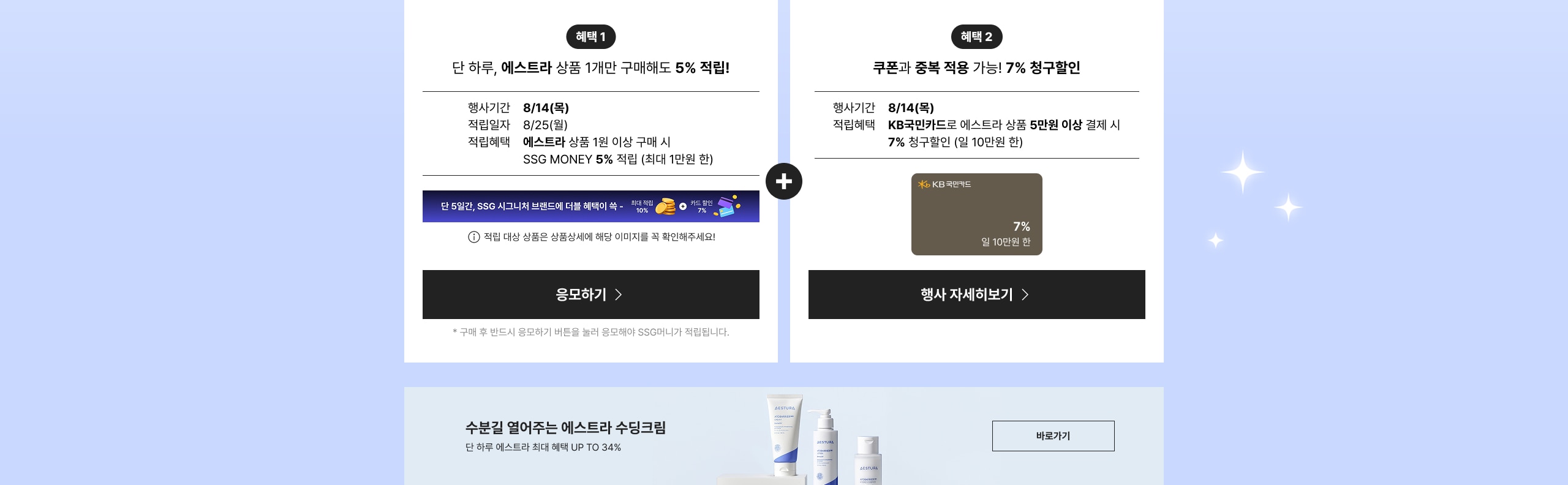Click the 에스트라 cream tube product image
1568x485 pixels.
pos(783,435)
